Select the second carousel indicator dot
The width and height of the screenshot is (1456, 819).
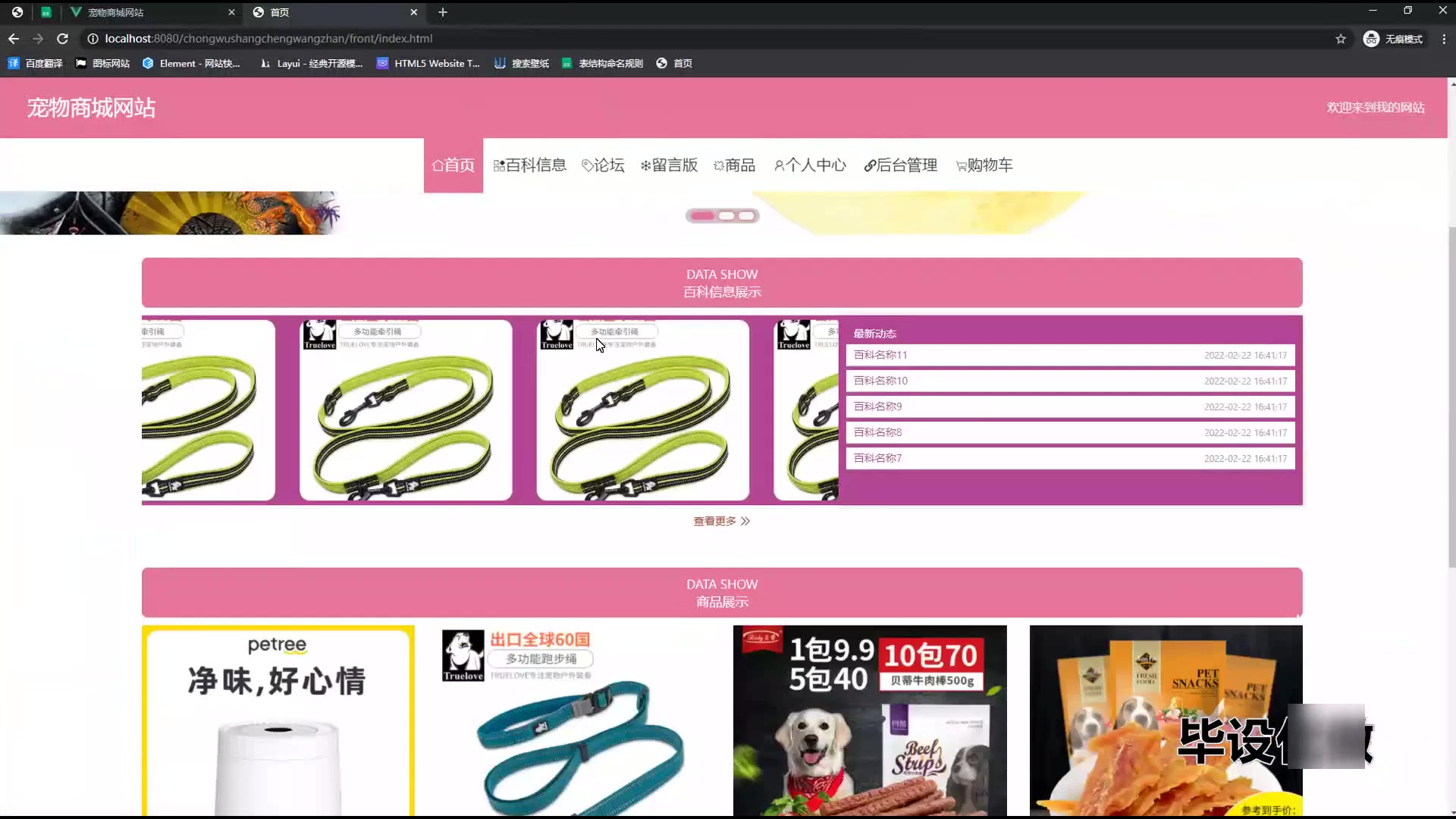[726, 216]
